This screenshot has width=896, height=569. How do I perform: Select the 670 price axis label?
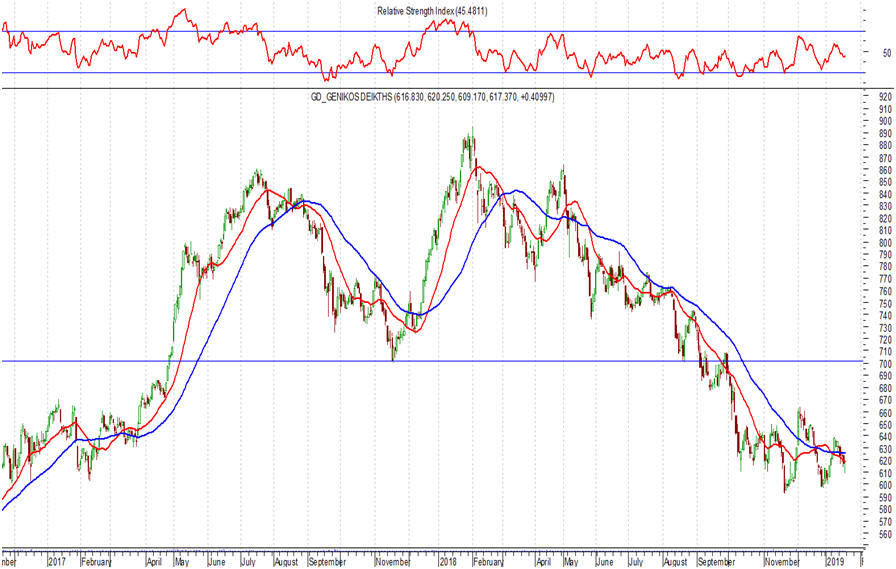[x=885, y=400]
